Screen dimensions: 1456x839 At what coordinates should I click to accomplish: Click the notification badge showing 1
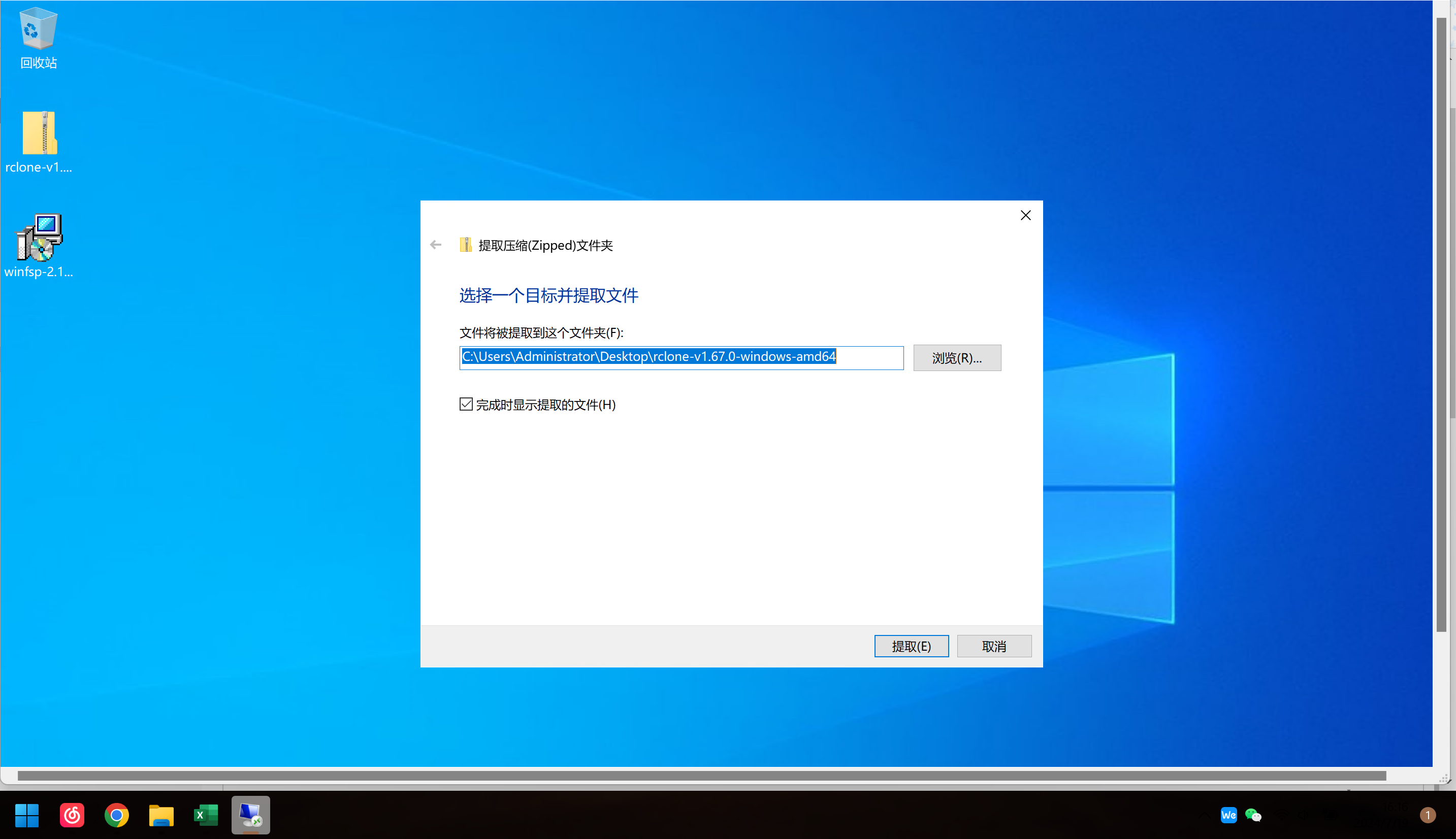pos(1427,815)
